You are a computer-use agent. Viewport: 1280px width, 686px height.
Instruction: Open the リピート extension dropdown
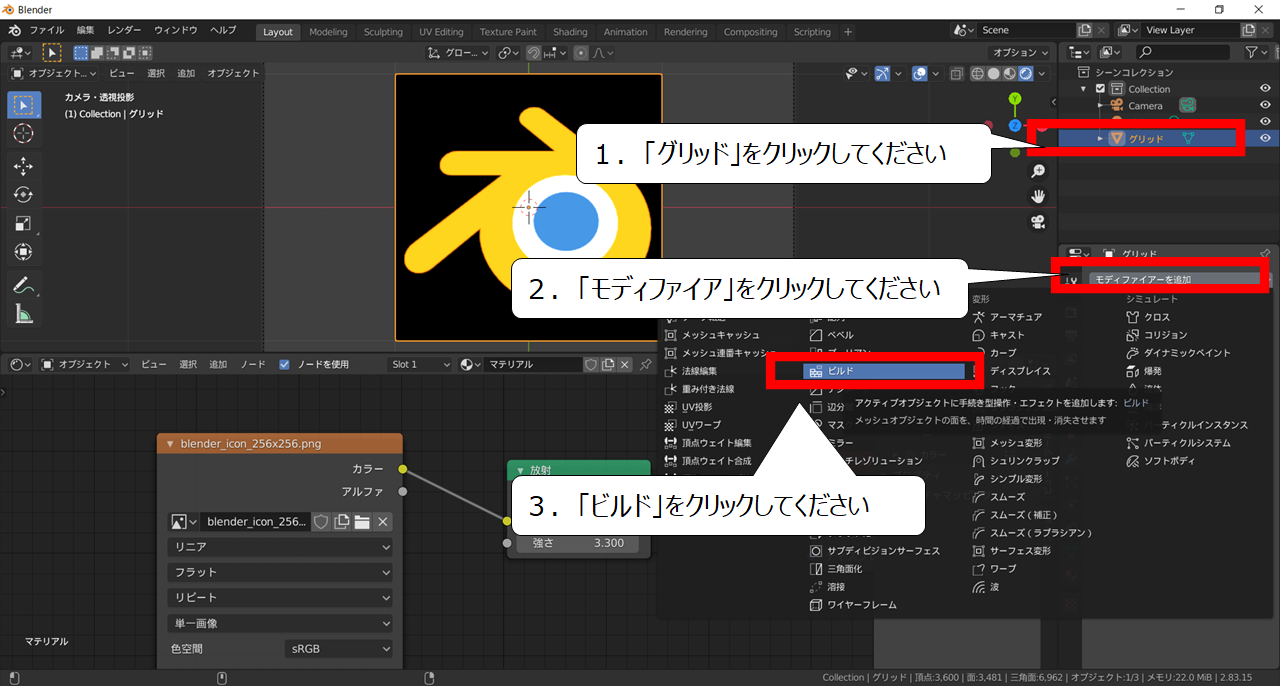coord(280,597)
